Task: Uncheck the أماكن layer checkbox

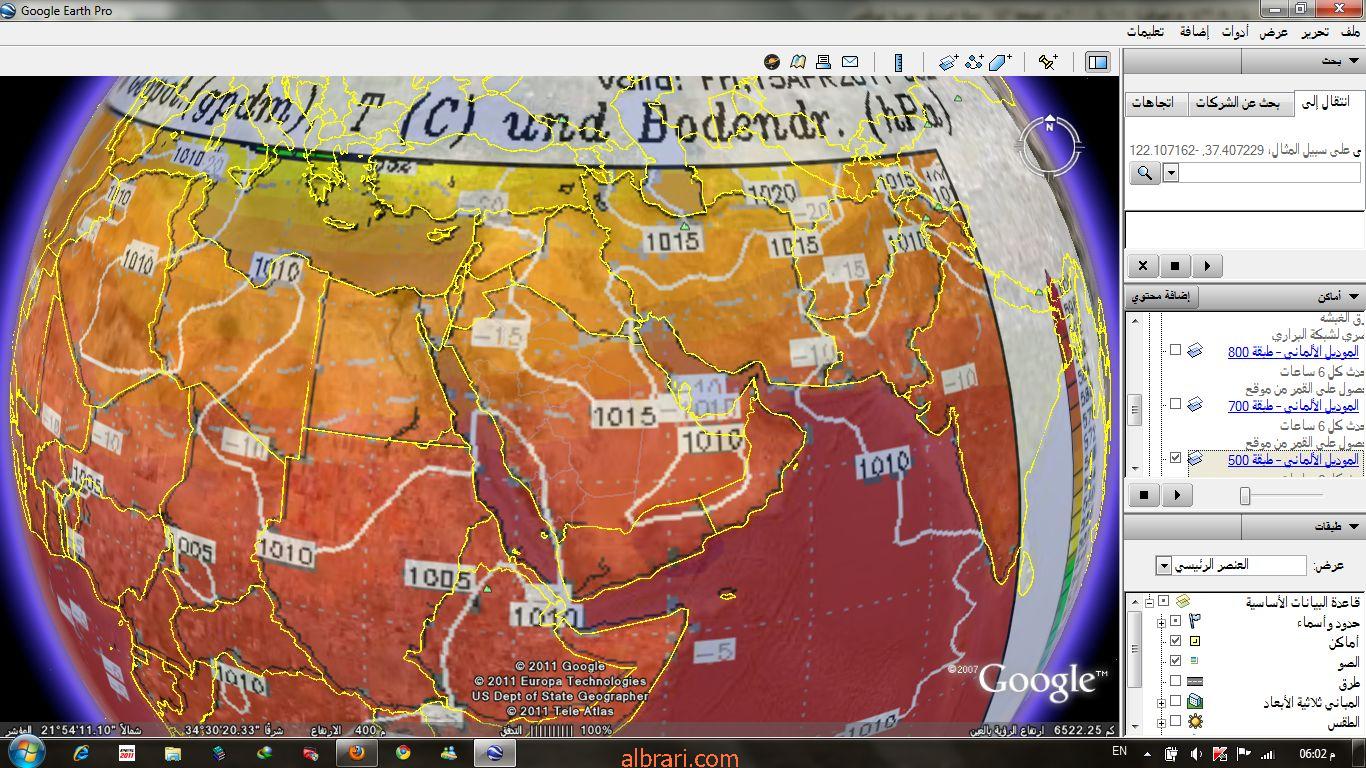Action: [1176, 641]
